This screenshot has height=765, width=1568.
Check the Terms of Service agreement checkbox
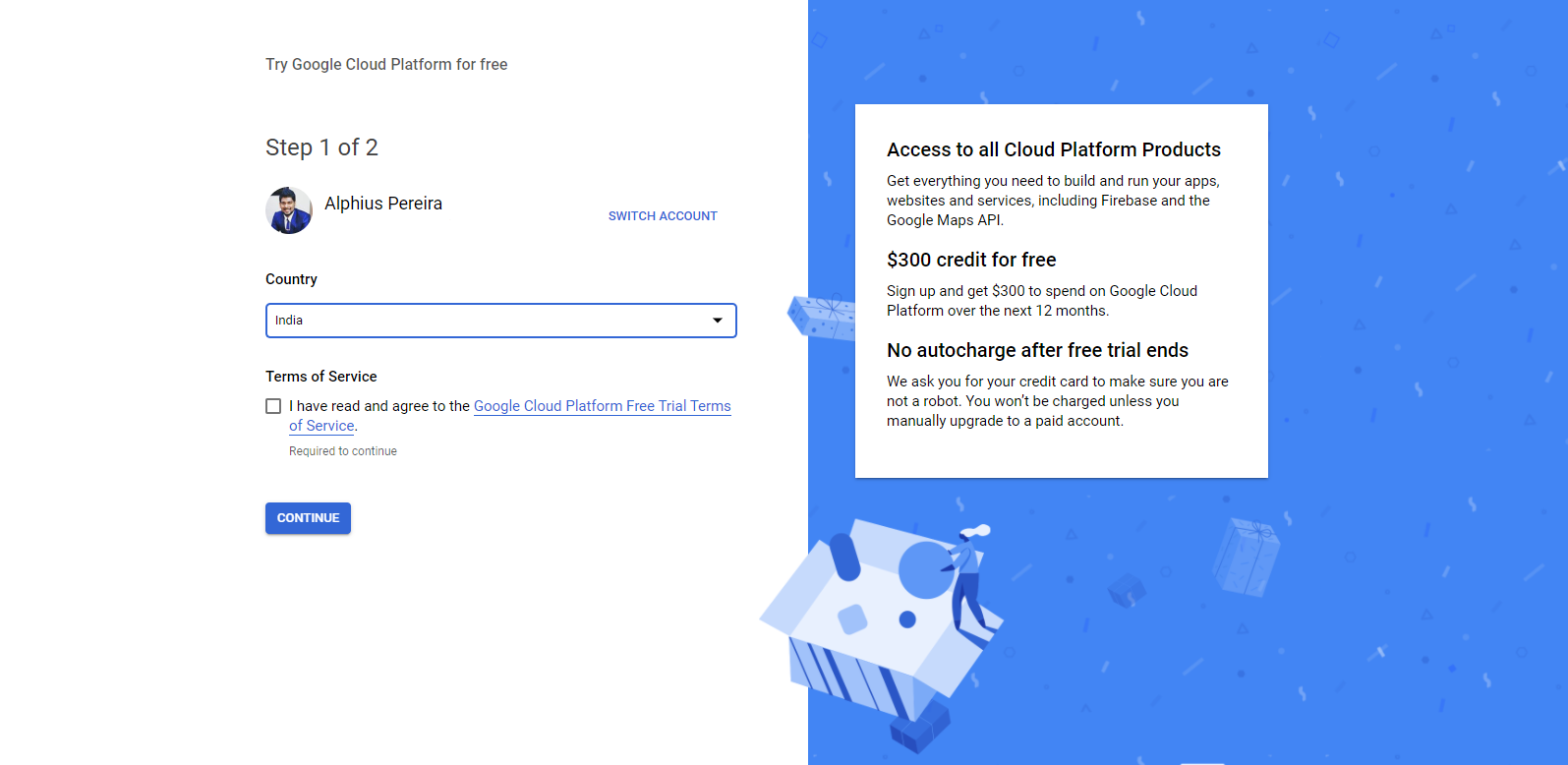(x=273, y=406)
